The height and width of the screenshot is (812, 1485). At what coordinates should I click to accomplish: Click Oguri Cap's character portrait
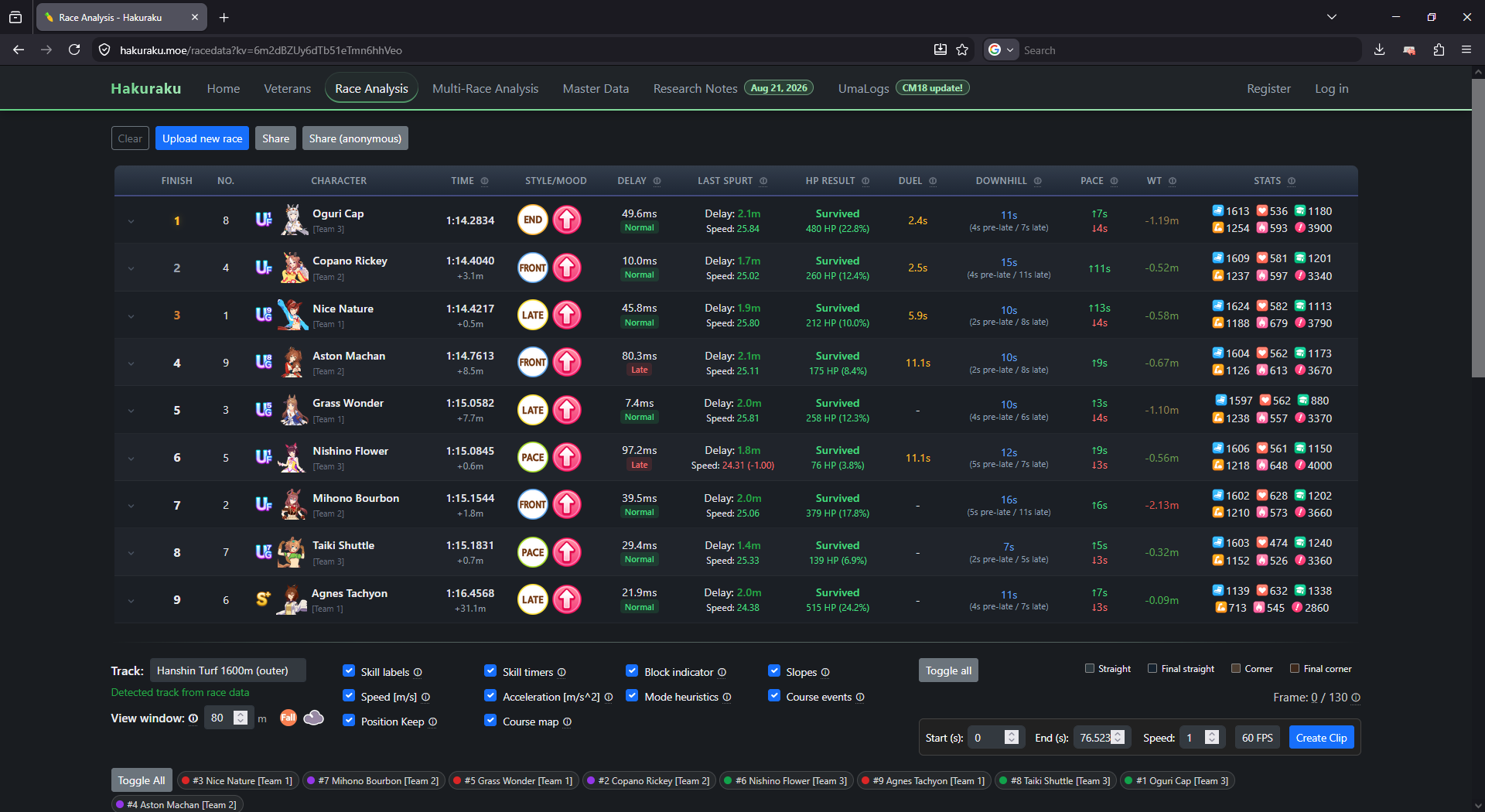[293, 220]
